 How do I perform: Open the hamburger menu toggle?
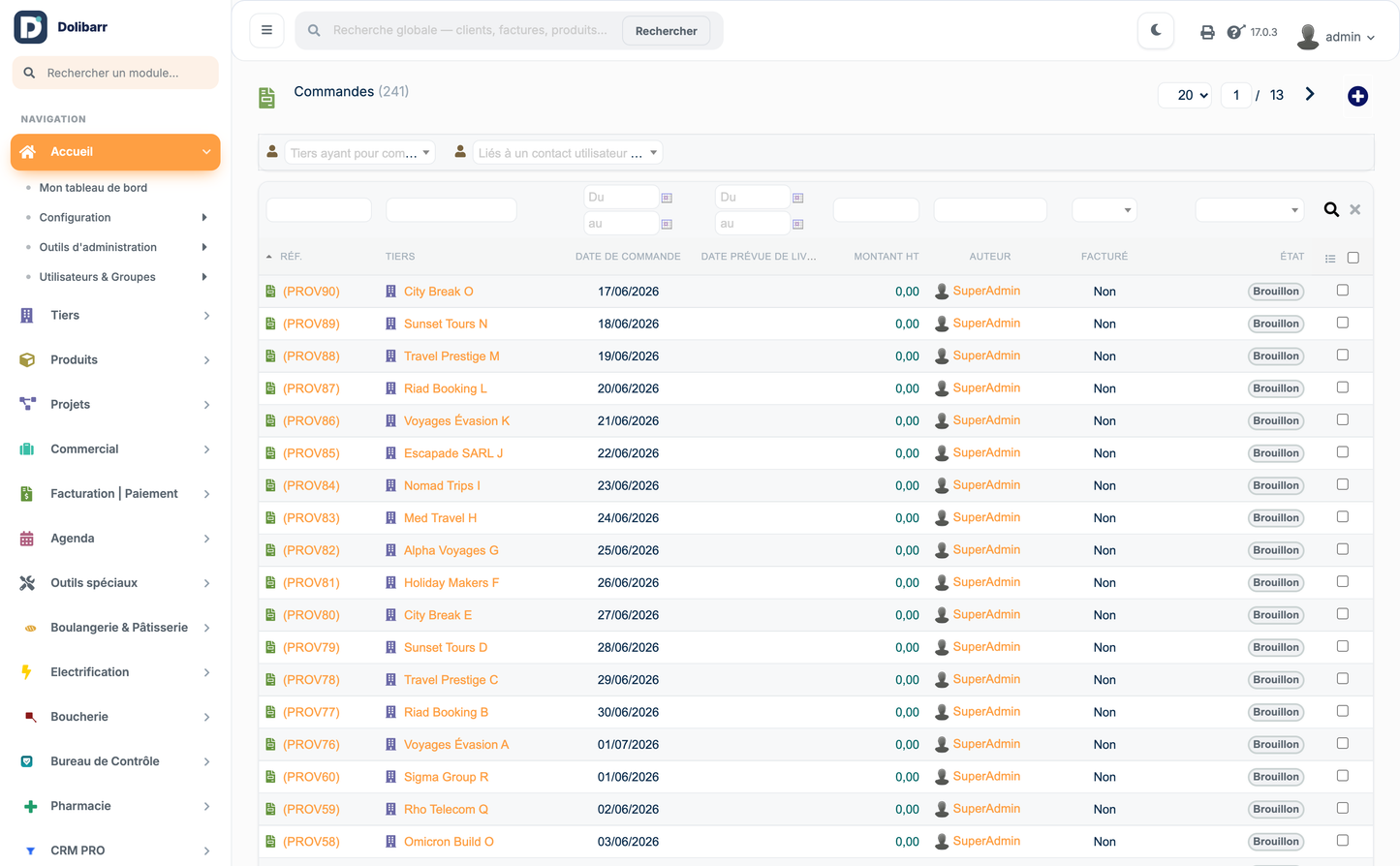[x=266, y=30]
